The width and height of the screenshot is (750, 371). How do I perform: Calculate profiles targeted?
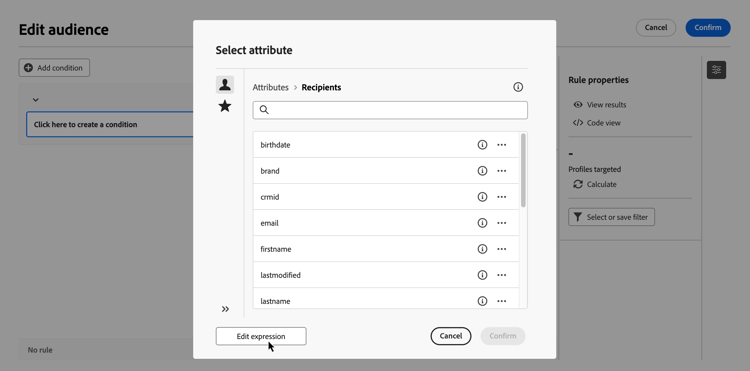(595, 184)
